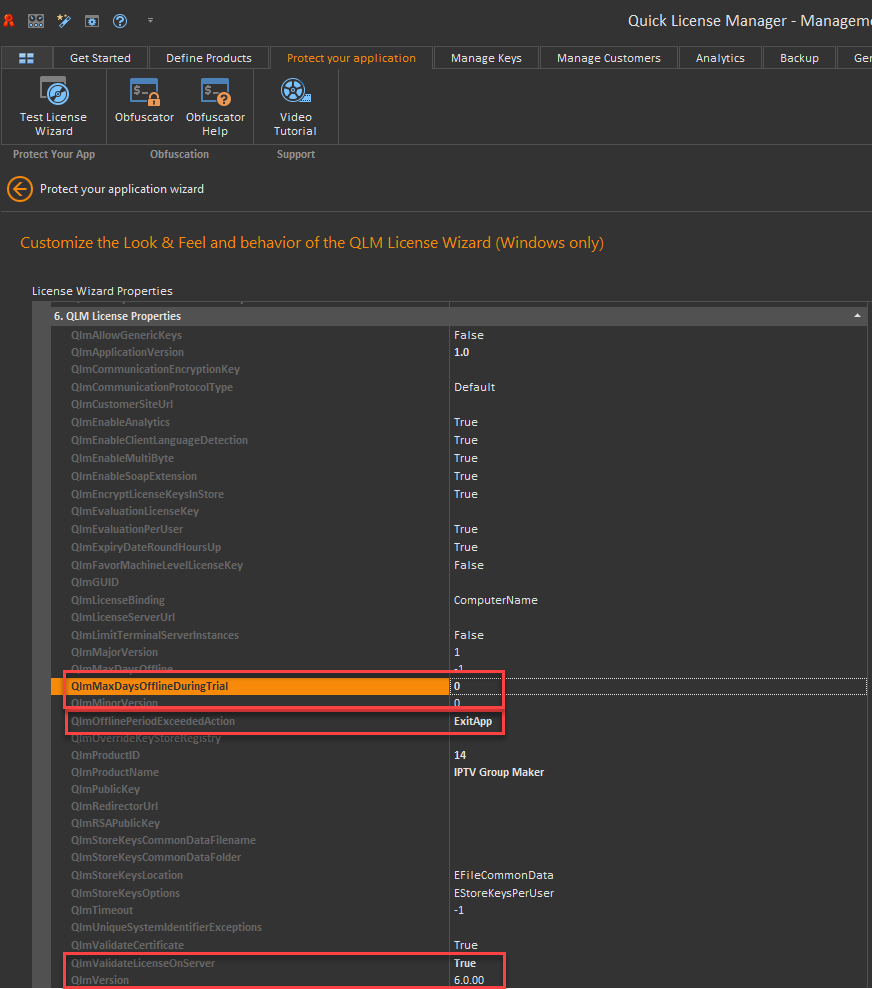Edit the QlmMajorVersion value
The image size is (872, 989).
pyautogui.click(x=457, y=652)
